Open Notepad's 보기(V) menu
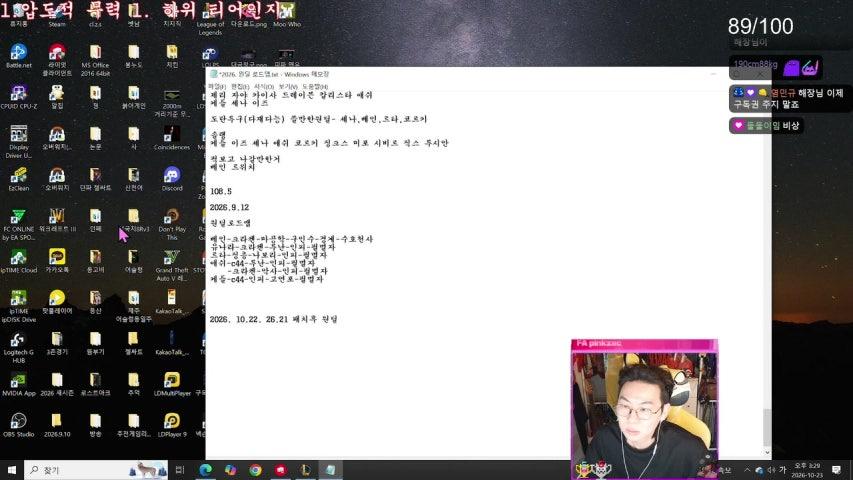 (x=288, y=87)
